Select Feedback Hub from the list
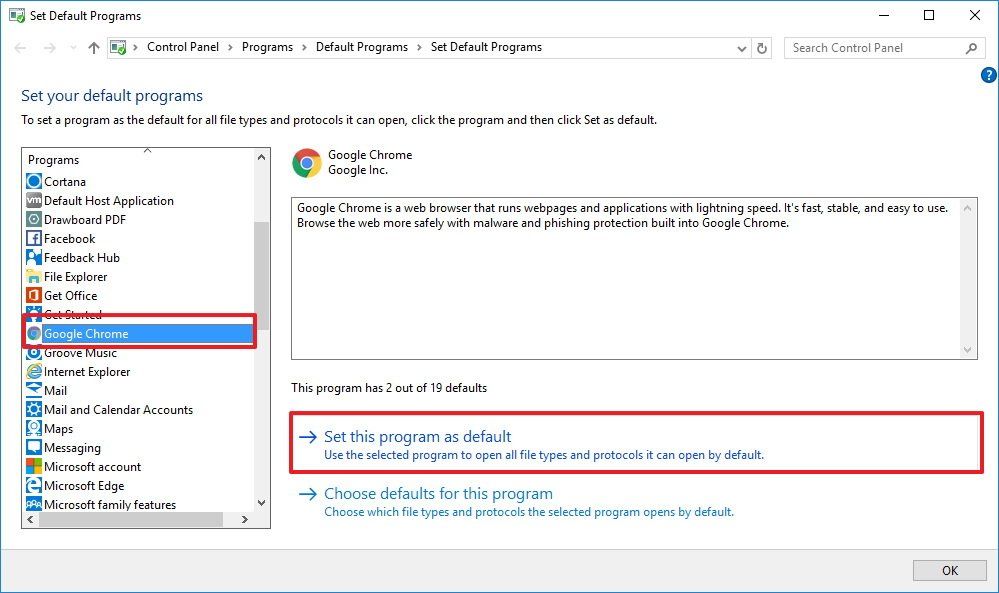This screenshot has width=999, height=593. 80,257
